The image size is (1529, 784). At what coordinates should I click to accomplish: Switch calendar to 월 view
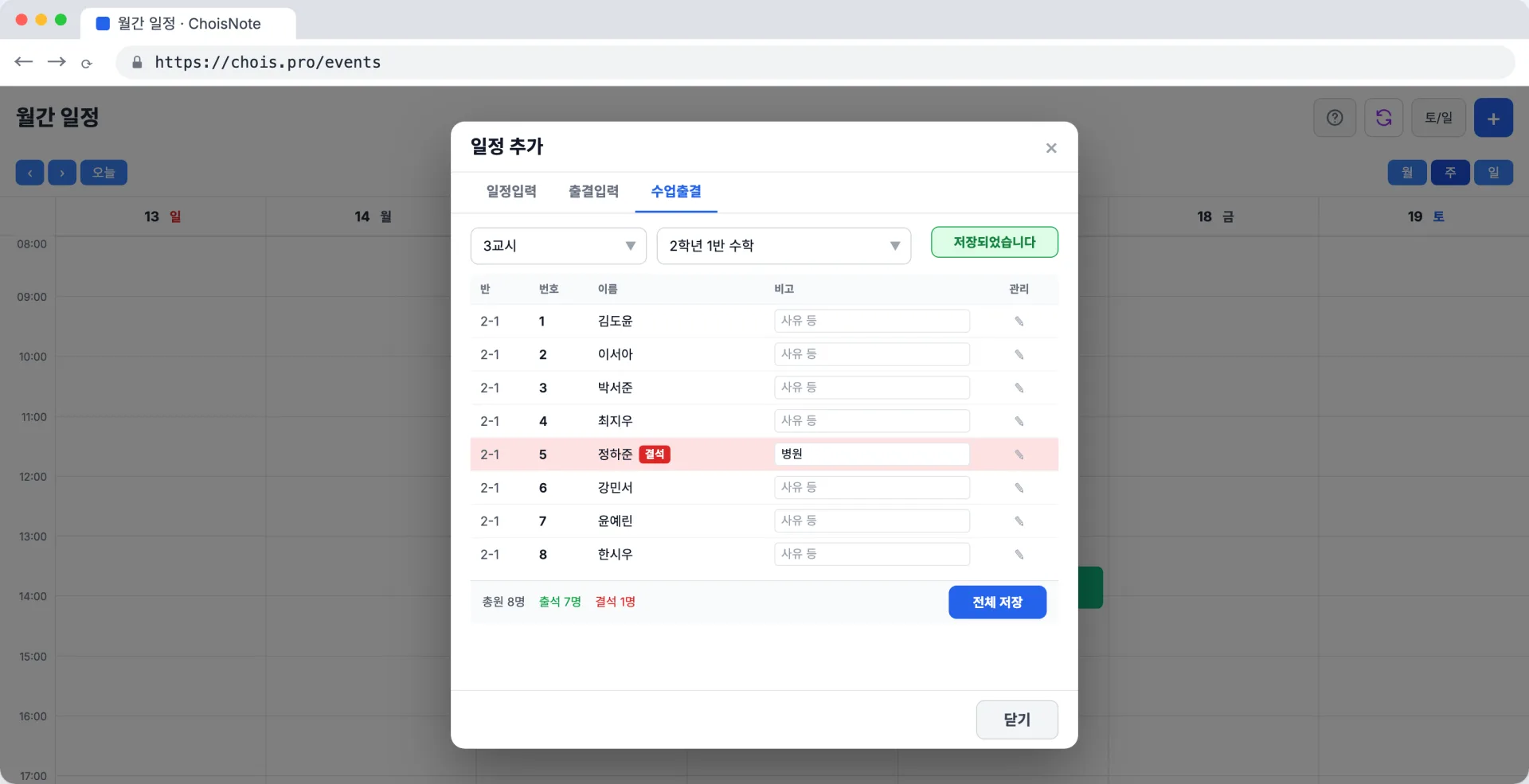pos(1407,173)
